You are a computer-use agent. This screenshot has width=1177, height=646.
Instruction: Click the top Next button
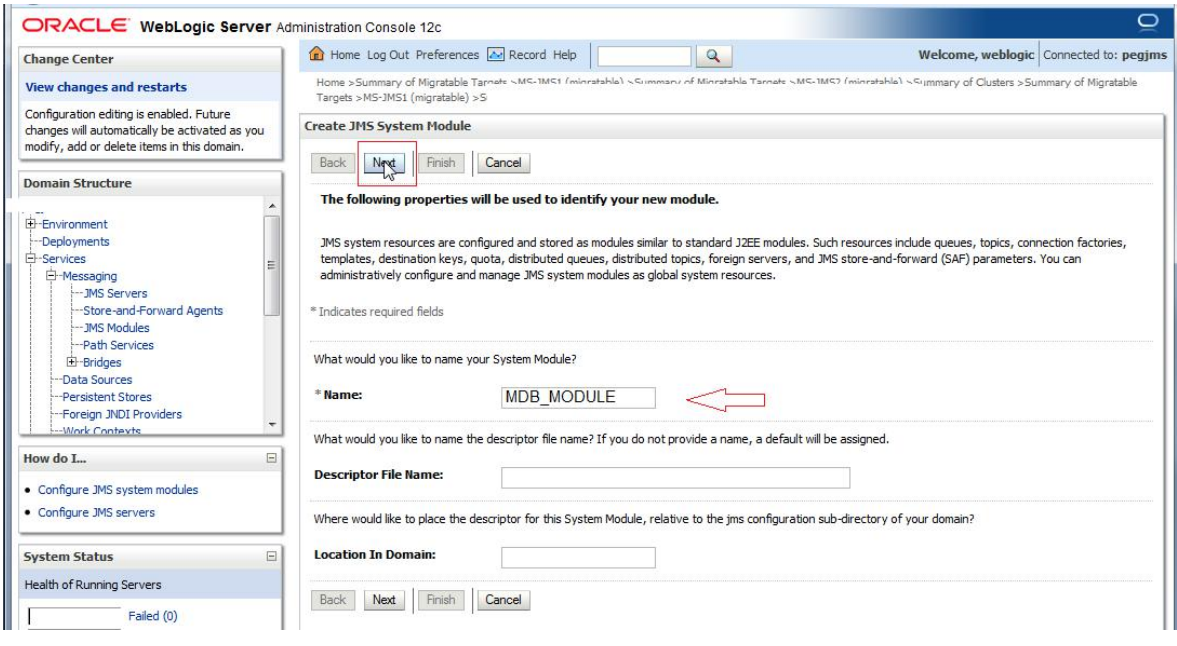click(384, 163)
